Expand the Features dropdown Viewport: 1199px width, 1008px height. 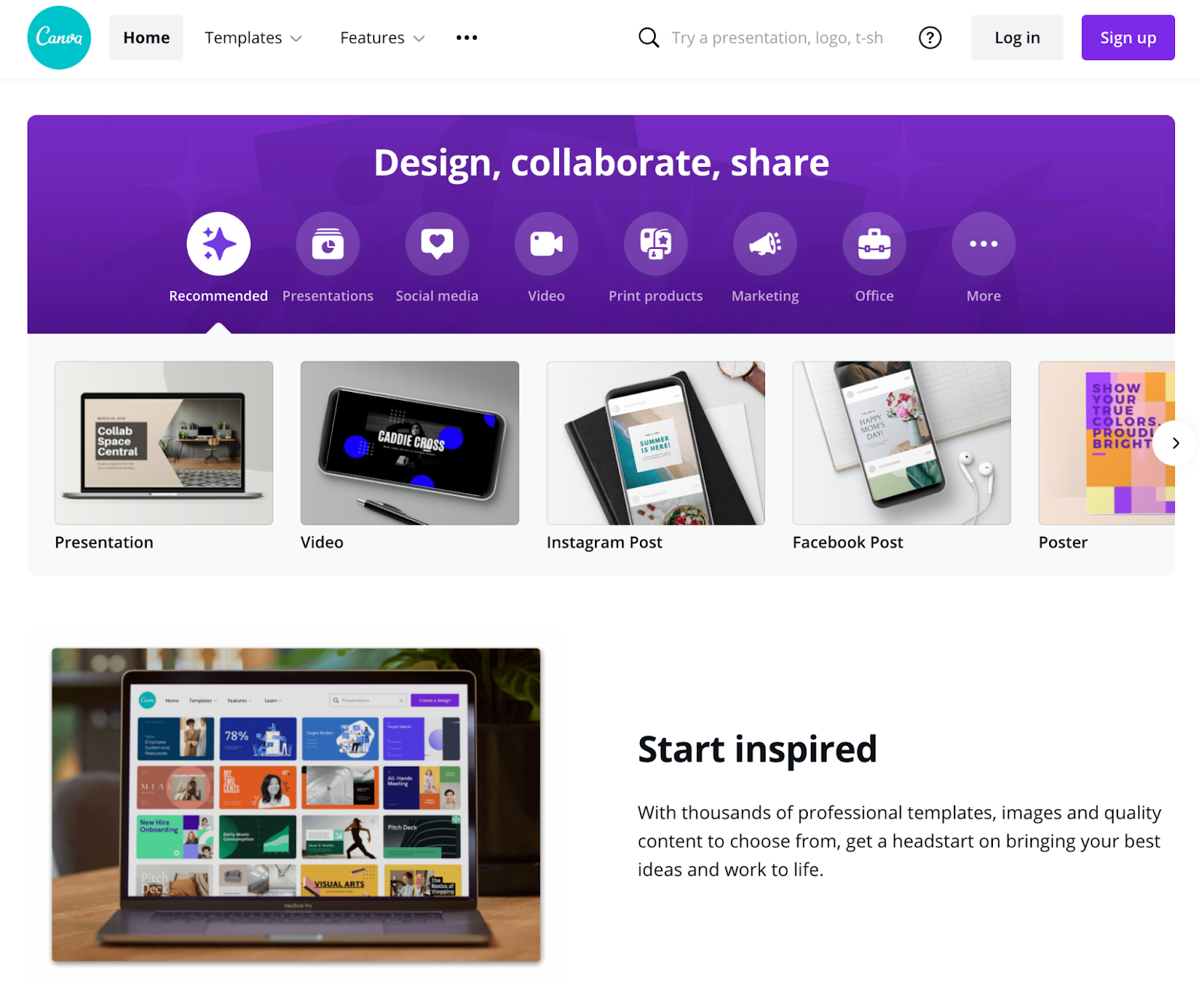pyautogui.click(x=382, y=37)
